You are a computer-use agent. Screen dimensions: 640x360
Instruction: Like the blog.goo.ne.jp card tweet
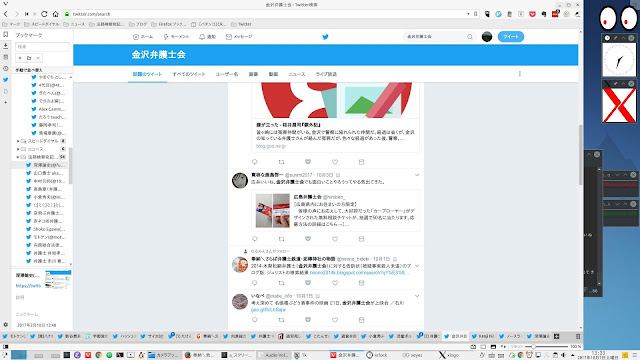335,162
